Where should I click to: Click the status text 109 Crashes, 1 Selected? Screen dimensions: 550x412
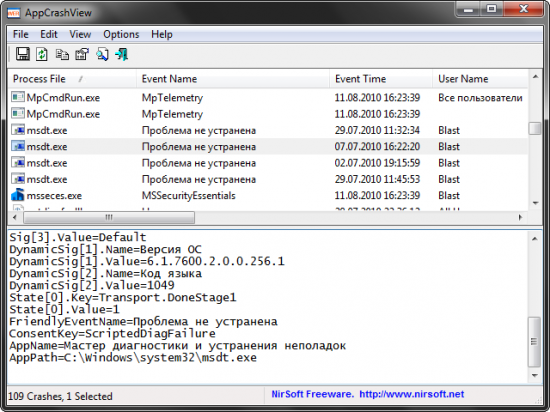[x=60, y=397]
